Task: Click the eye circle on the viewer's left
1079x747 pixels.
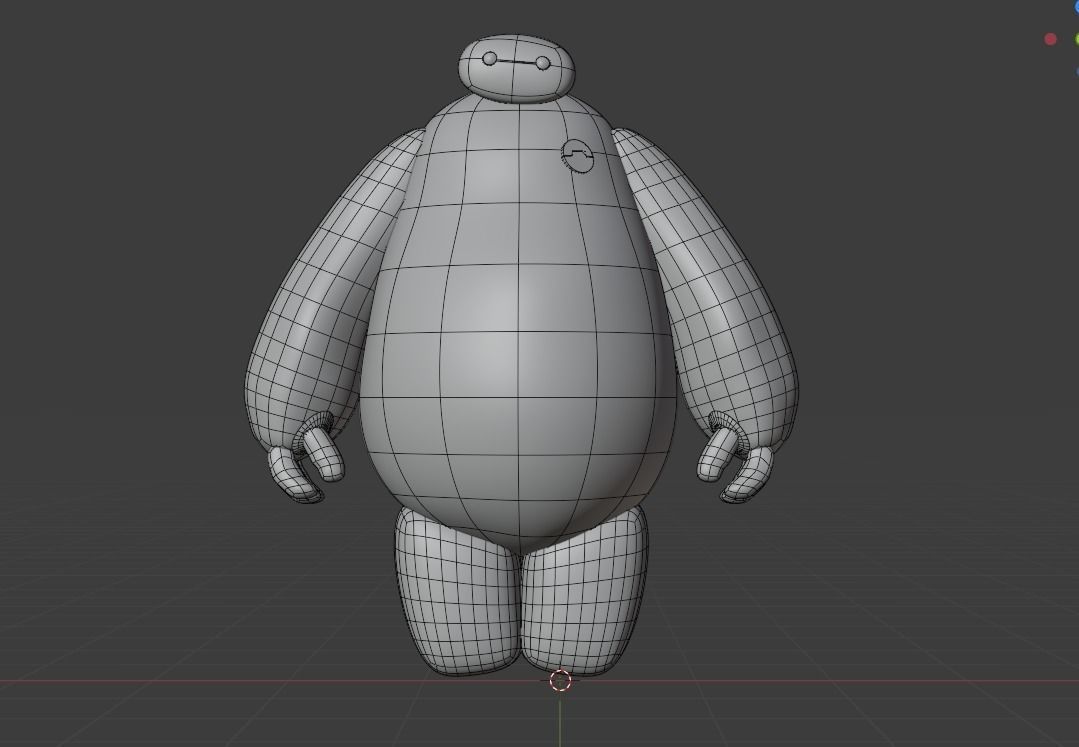Action: 489,59
